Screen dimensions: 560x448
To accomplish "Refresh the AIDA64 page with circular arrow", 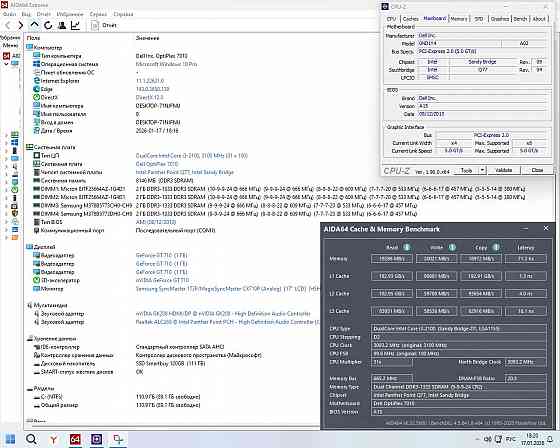I will click(x=48, y=25).
